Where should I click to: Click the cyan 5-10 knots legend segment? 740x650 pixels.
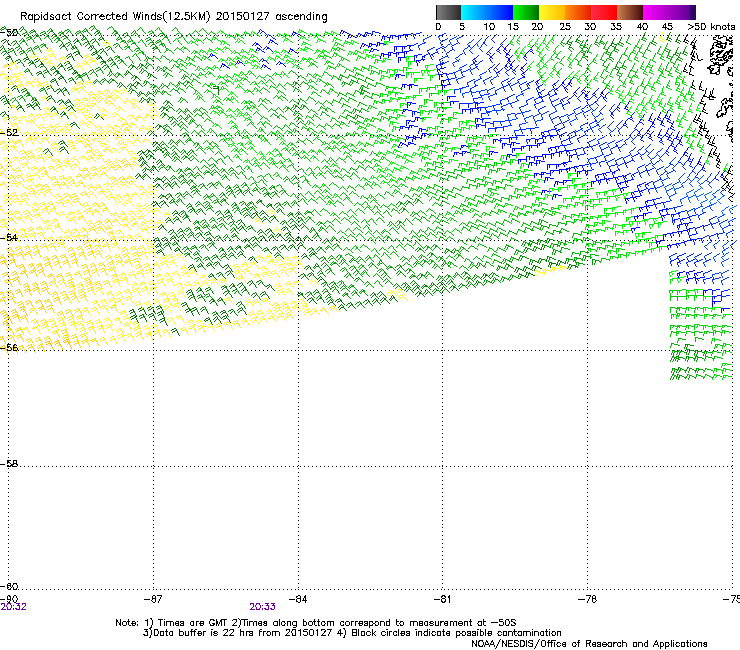coord(474,12)
